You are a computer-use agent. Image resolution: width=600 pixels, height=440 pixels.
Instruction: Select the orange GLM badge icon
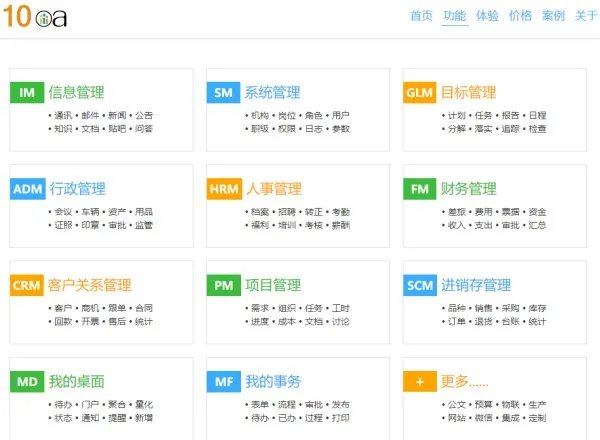419,93
